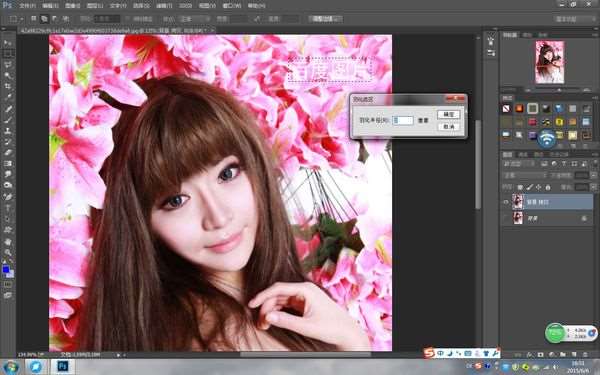
Task: Click the foreground blue color swatch
Action: click(x=6, y=269)
